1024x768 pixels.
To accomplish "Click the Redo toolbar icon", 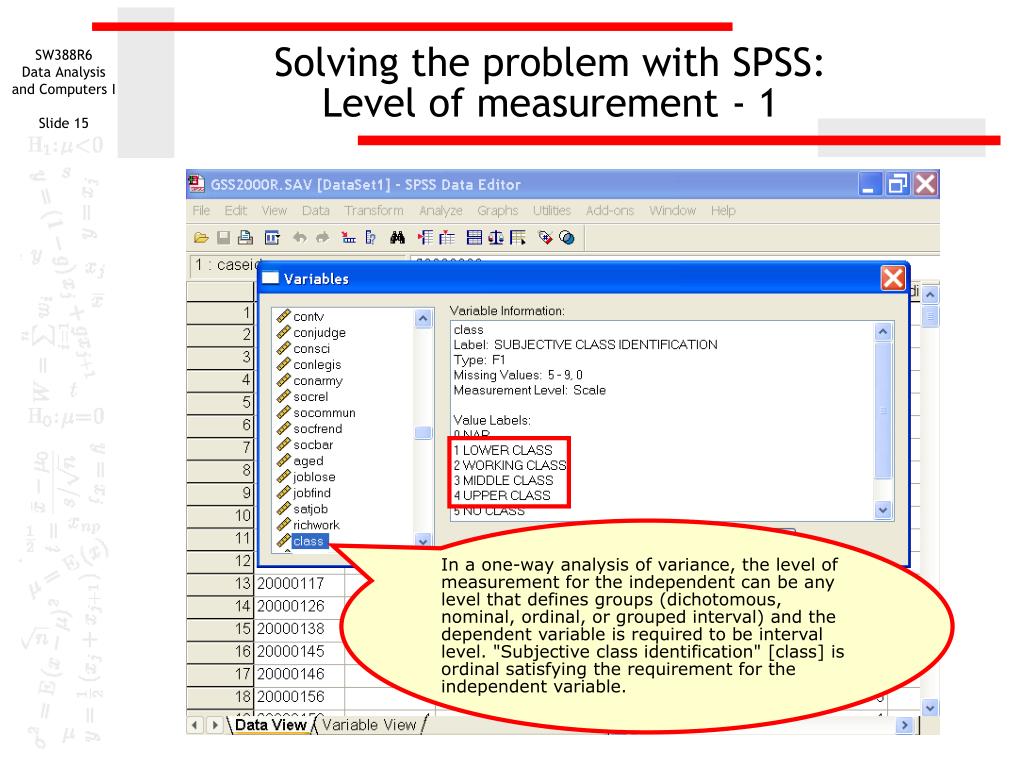I will tap(322, 238).
